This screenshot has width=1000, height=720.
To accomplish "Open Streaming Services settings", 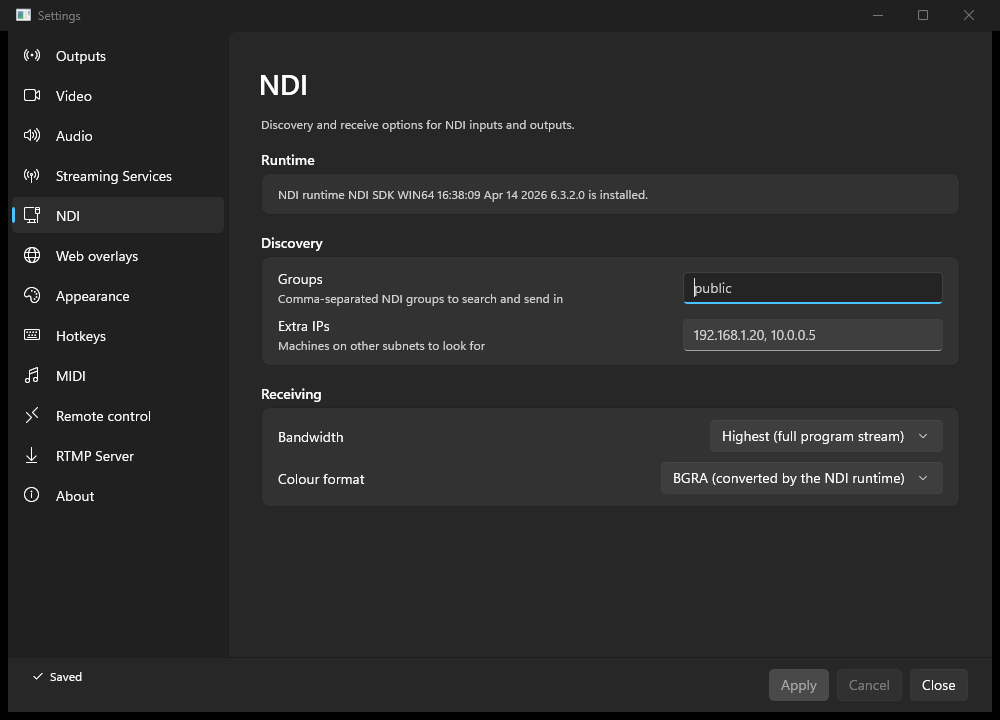I will point(118,176).
